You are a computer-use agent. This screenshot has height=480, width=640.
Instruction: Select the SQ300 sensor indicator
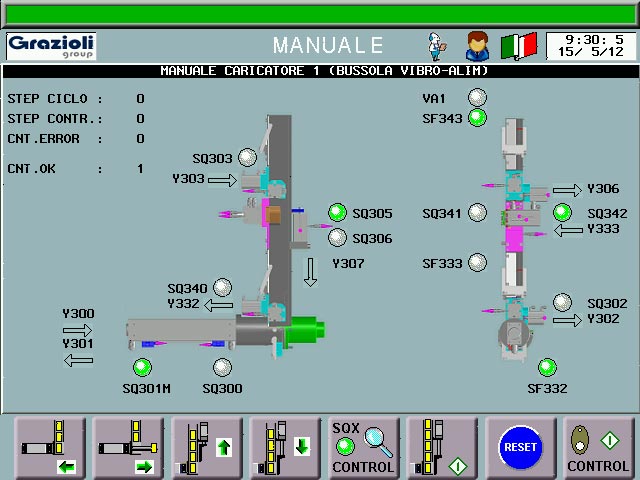pos(222,367)
